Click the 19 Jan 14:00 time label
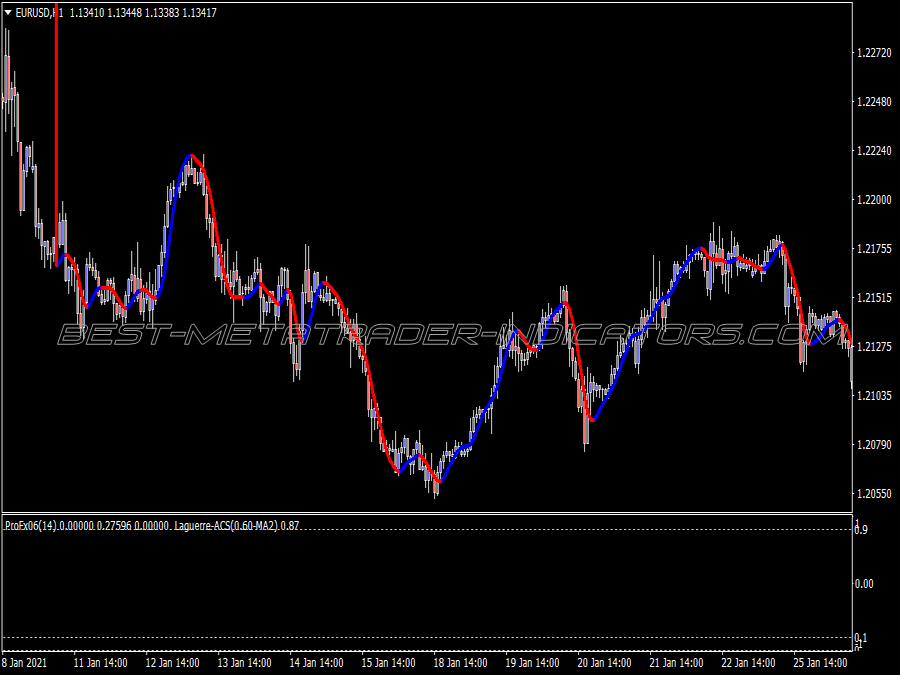The width and height of the screenshot is (900, 675). (532, 663)
